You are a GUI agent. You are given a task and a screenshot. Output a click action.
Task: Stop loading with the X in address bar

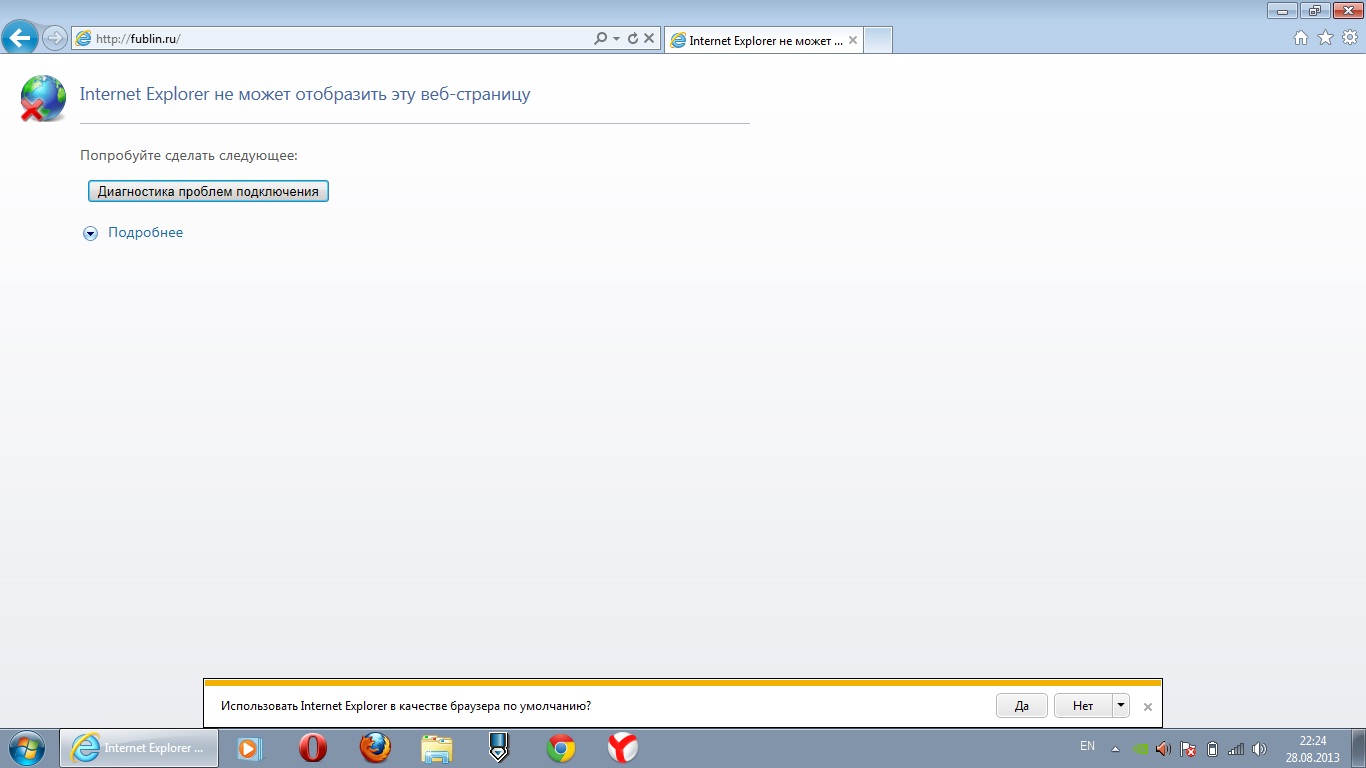648,39
